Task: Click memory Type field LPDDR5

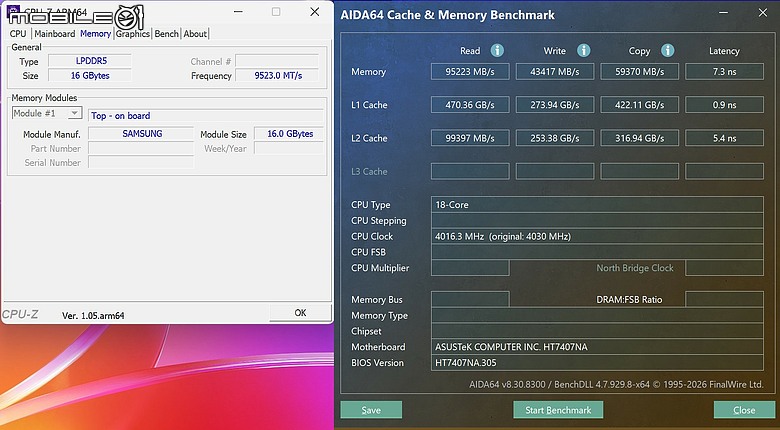Action: pyautogui.click(x=90, y=61)
